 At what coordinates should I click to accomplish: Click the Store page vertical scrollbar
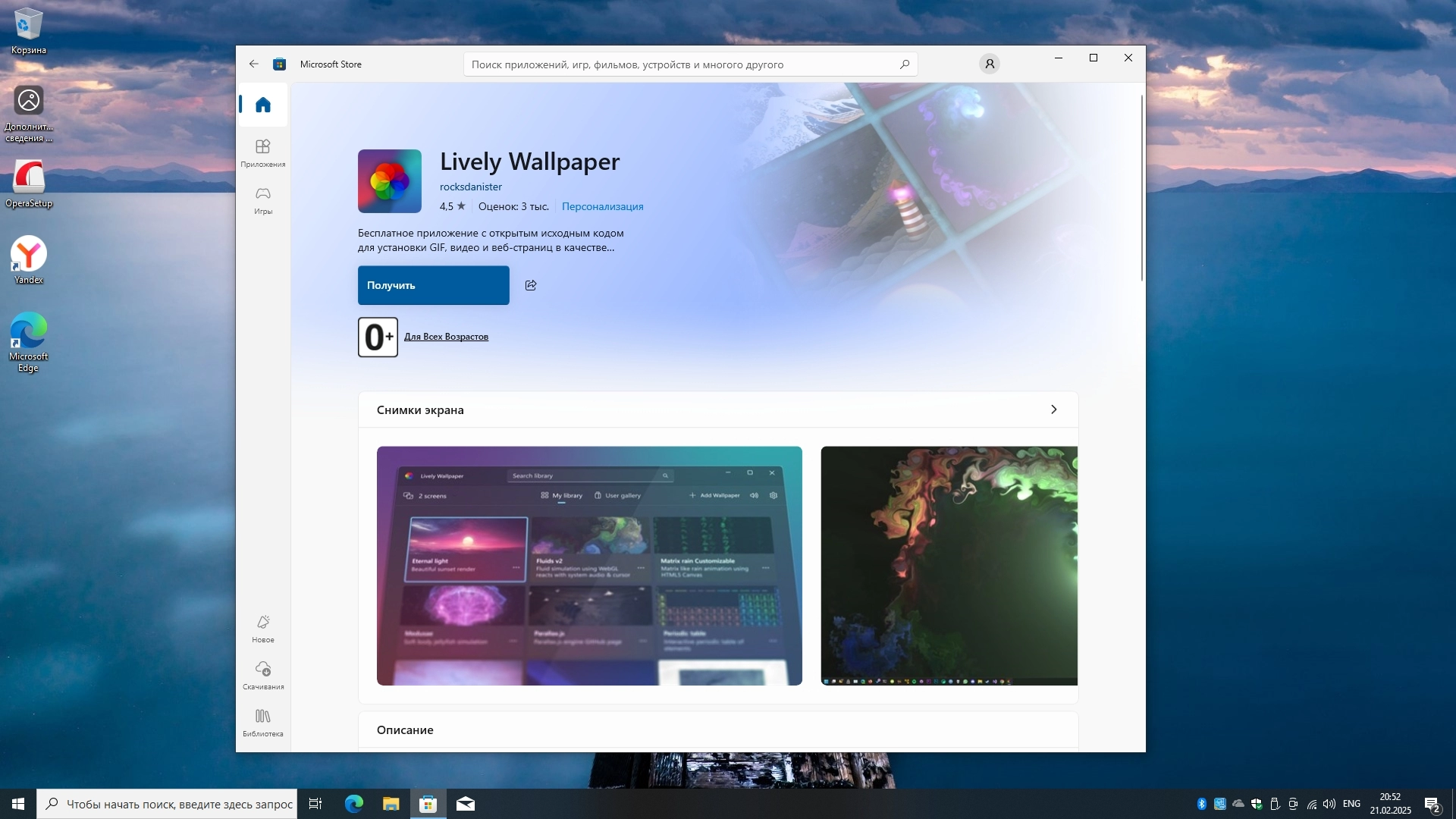tap(1142, 190)
